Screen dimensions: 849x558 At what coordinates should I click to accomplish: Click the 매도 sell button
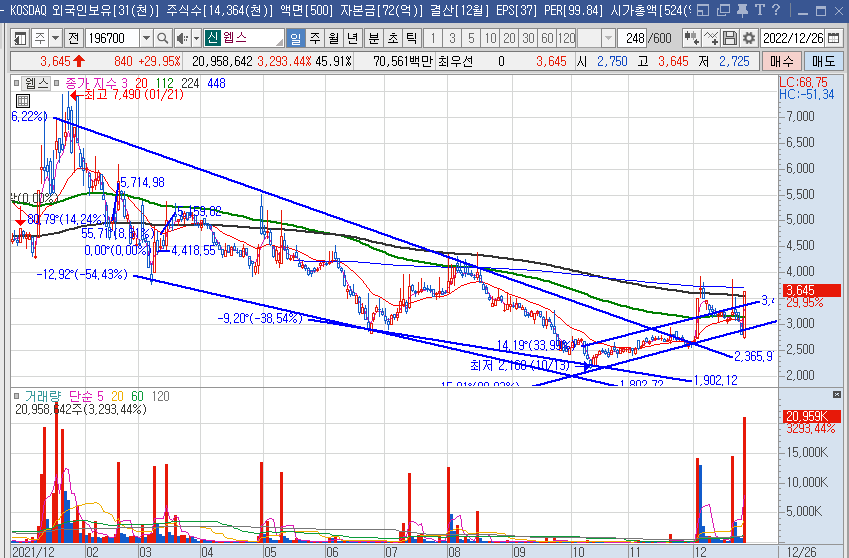tap(823, 61)
